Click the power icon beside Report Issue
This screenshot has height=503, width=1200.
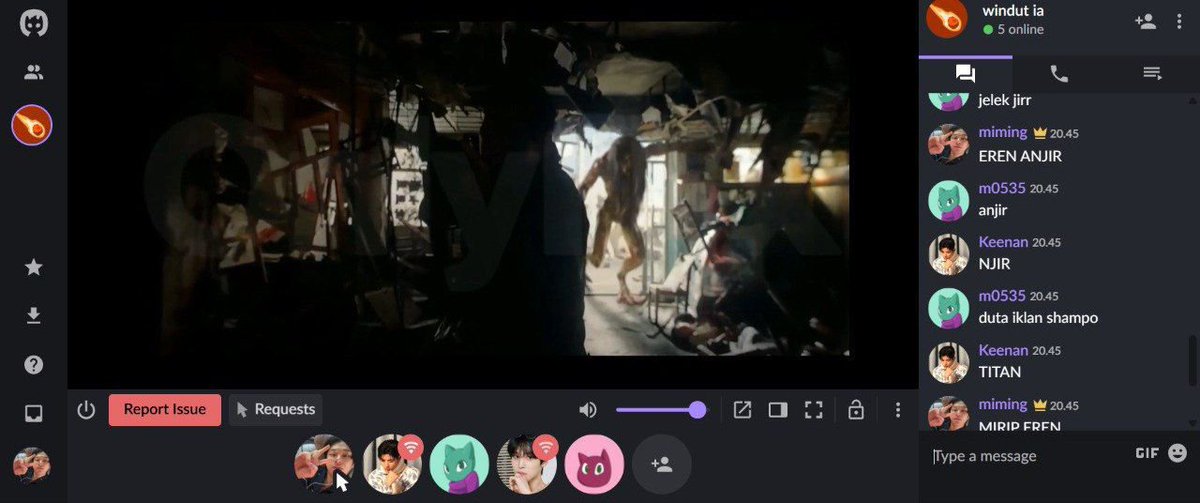[x=86, y=410]
